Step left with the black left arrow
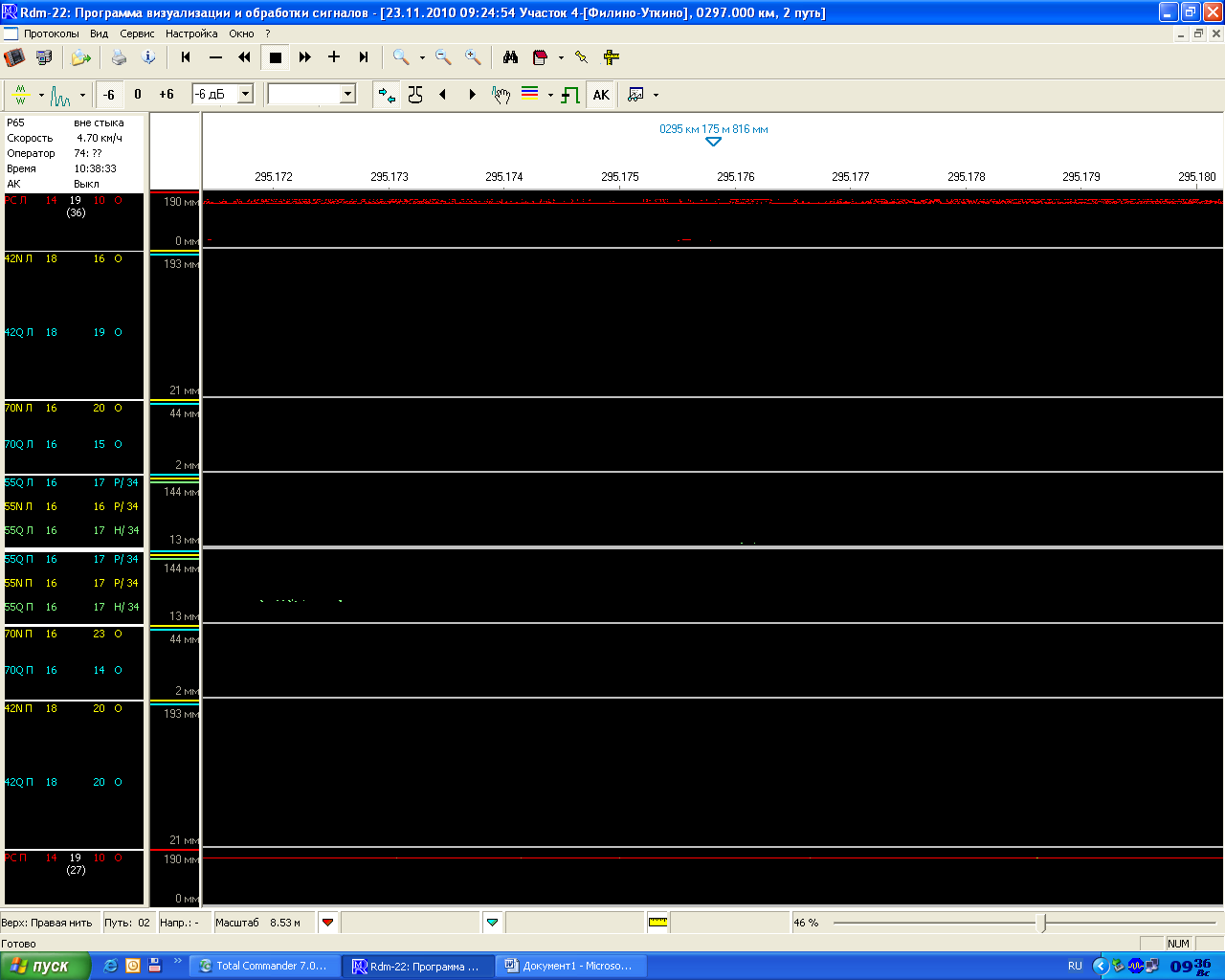The width and height of the screenshot is (1225, 980). (443, 95)
